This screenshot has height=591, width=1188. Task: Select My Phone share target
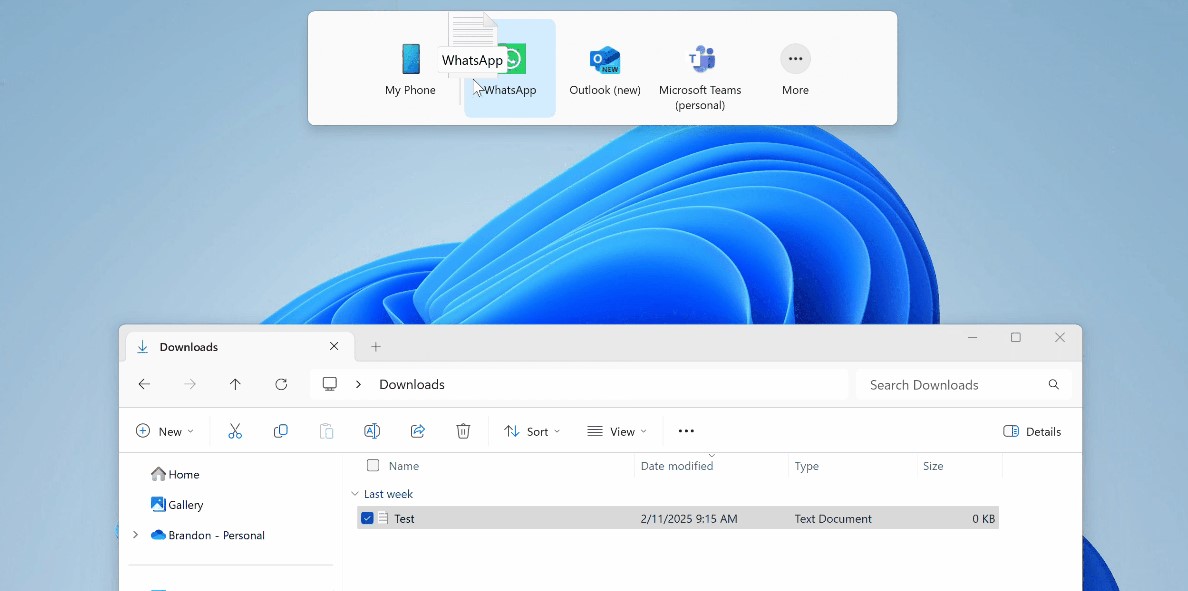tap(410, 70)
